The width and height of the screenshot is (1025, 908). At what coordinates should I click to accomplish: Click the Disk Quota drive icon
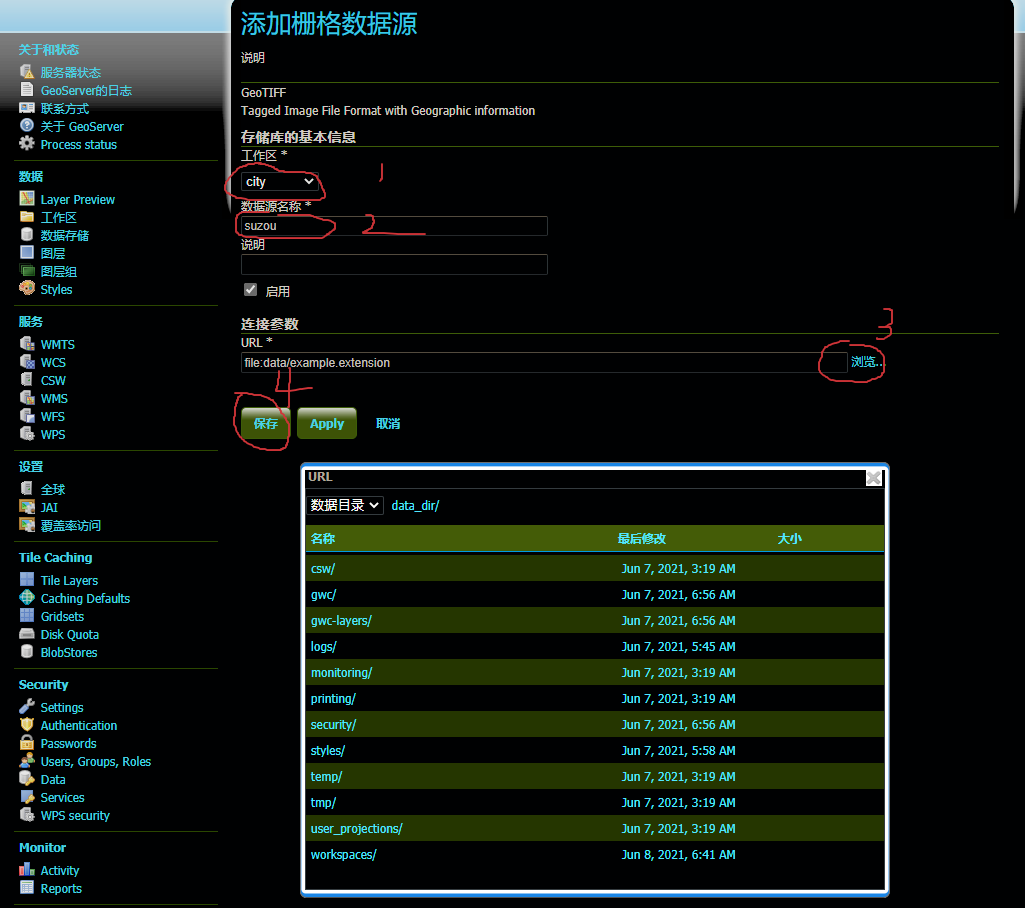(27, 633)
